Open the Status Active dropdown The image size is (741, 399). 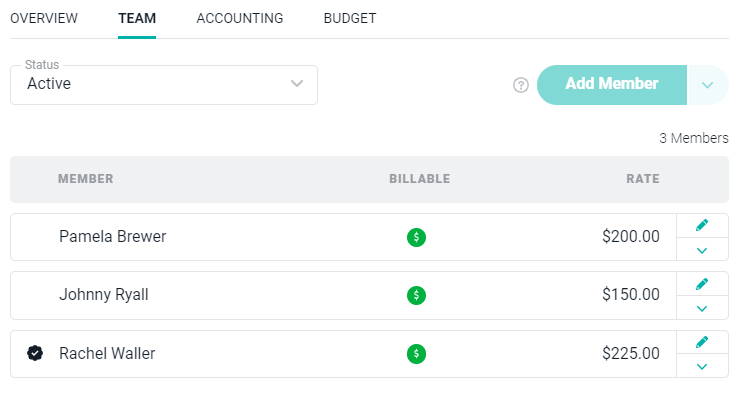tap(164, 85)
